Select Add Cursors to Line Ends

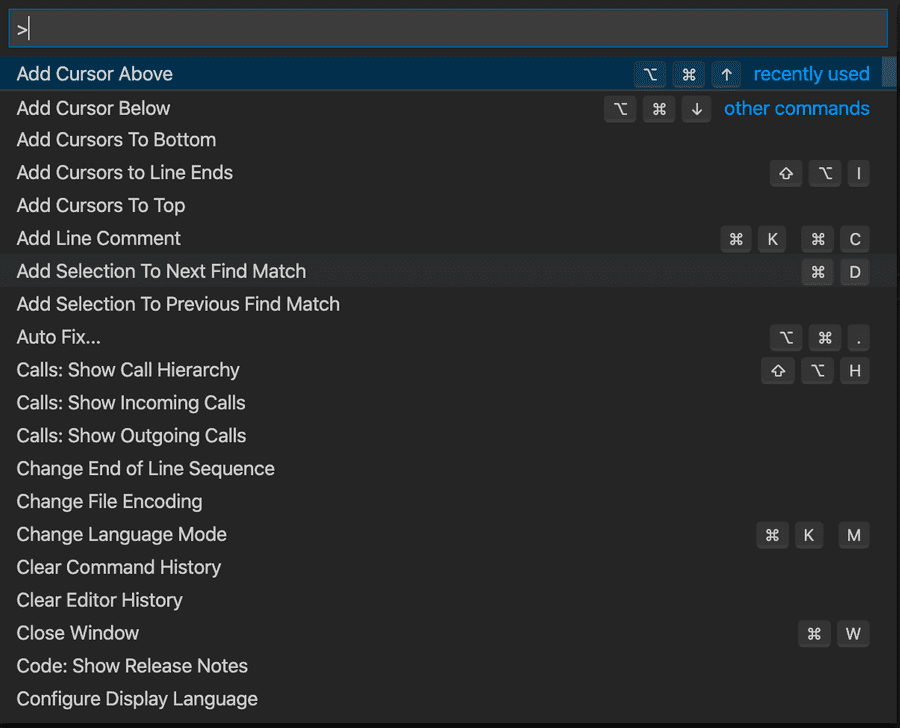click(125, 173)
